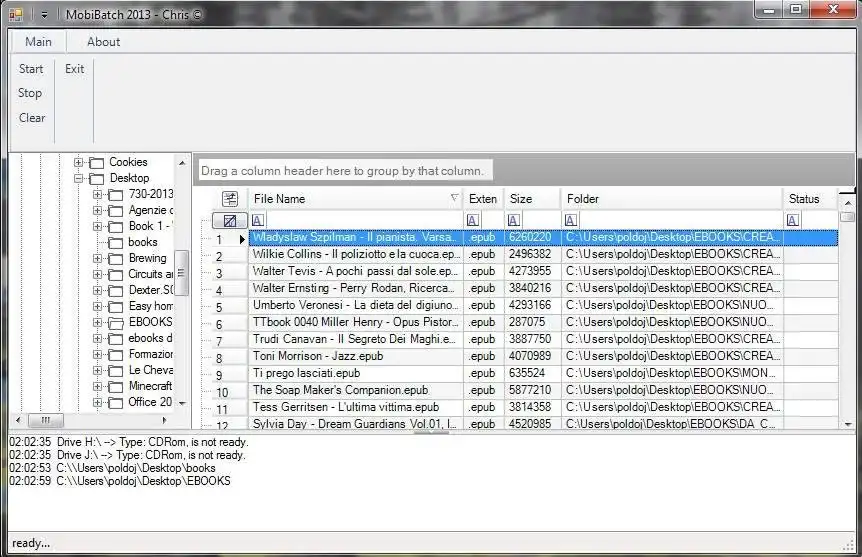Collapse the Desktop folder node
The height and width of the screenshot is (557, 862).
pos(79,178)
